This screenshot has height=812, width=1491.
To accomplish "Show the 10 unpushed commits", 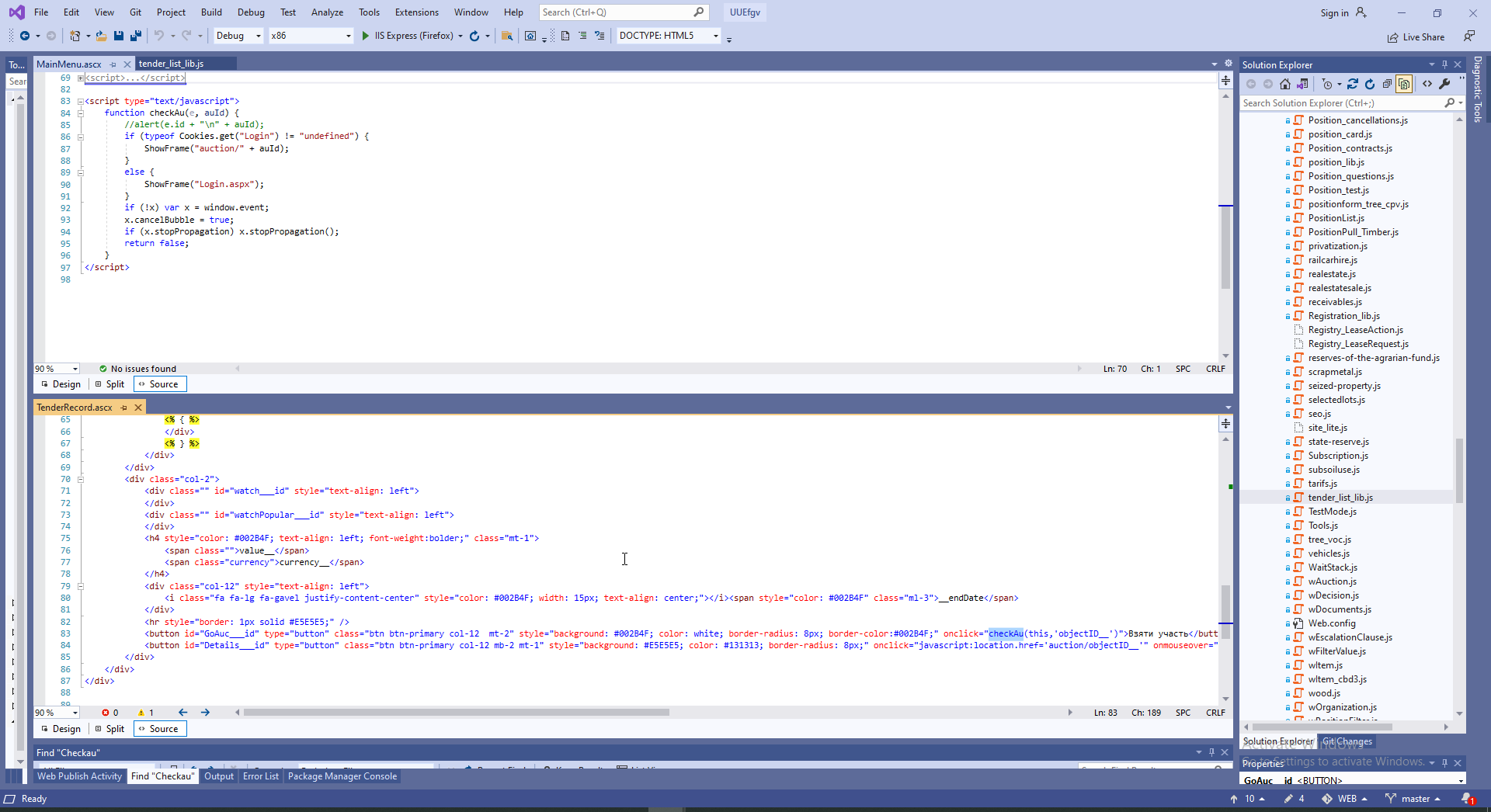I will coord(1247,799).
